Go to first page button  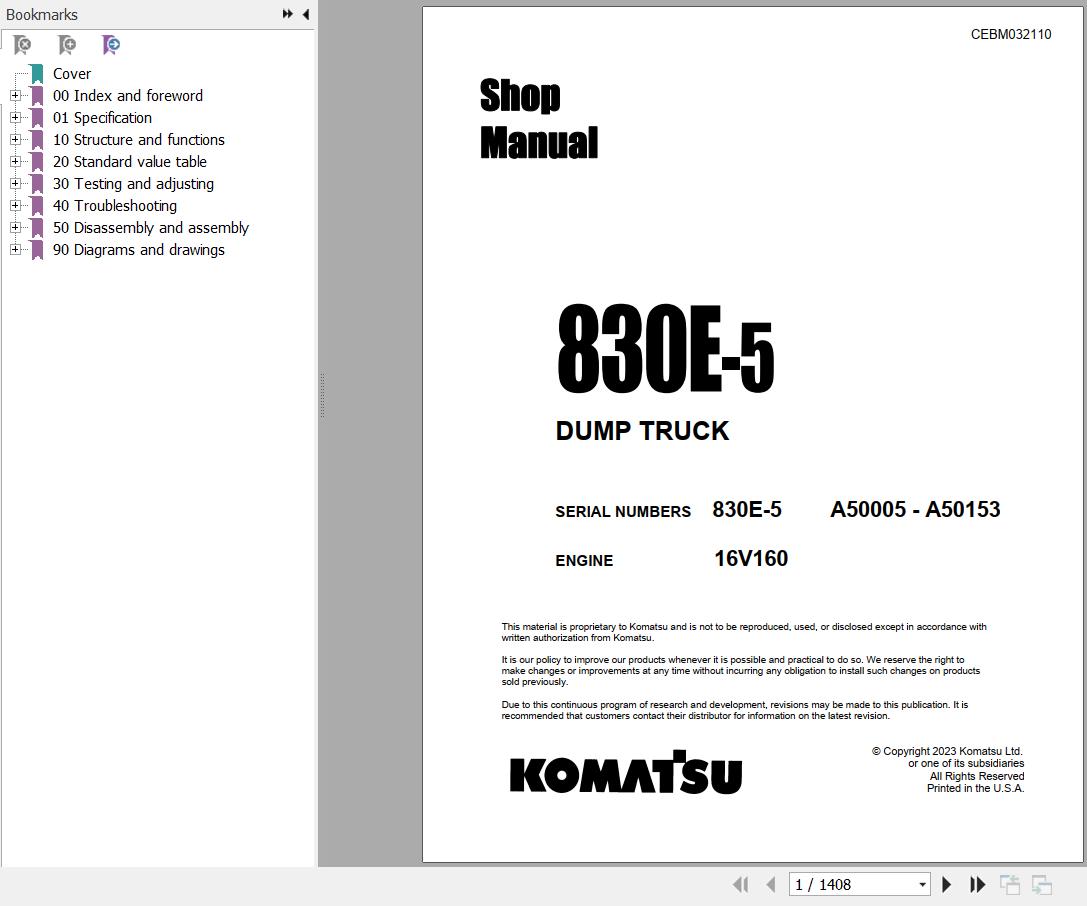[740, 885]
